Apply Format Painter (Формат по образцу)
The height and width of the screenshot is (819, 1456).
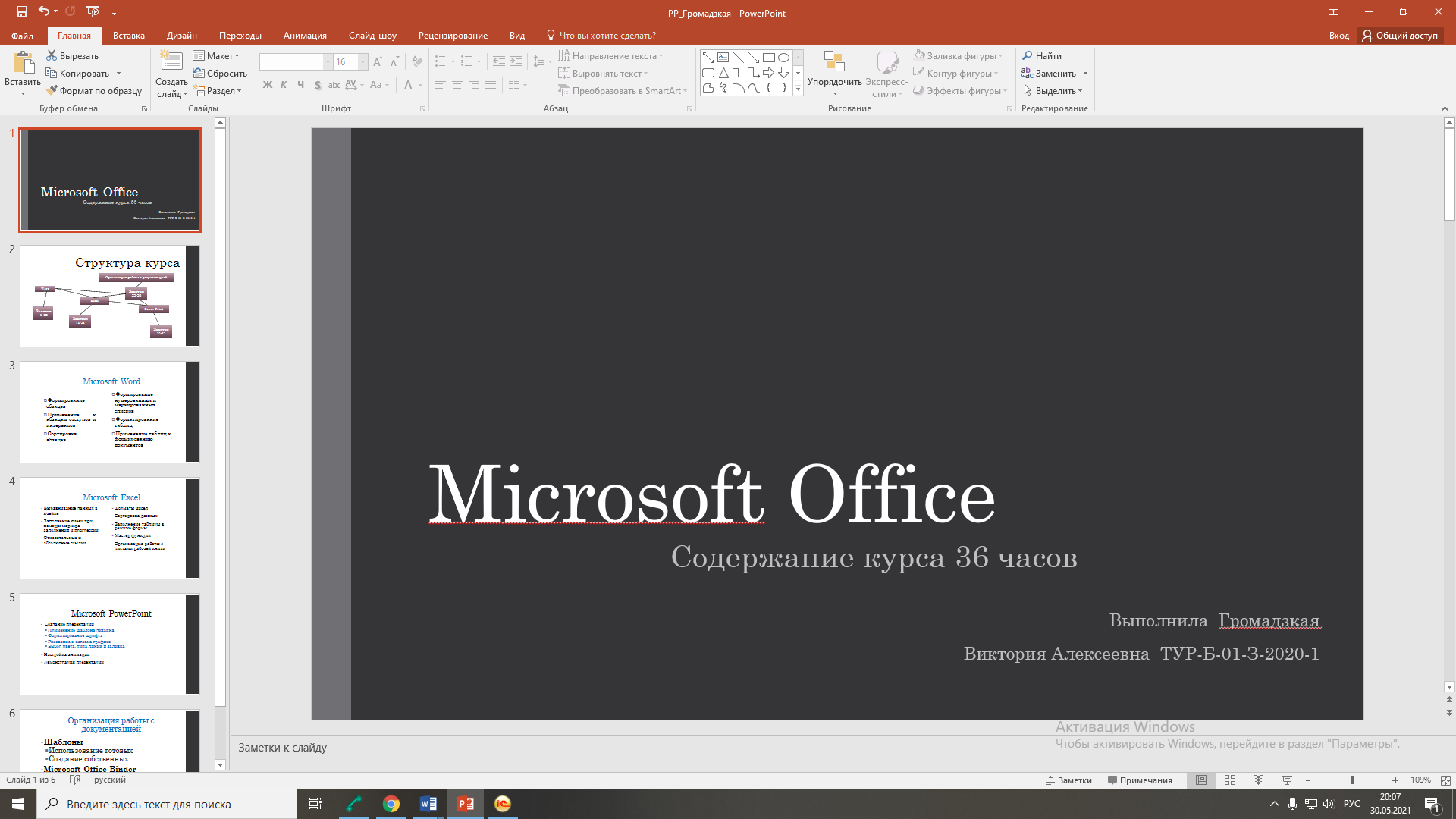(x=93, y=90)
